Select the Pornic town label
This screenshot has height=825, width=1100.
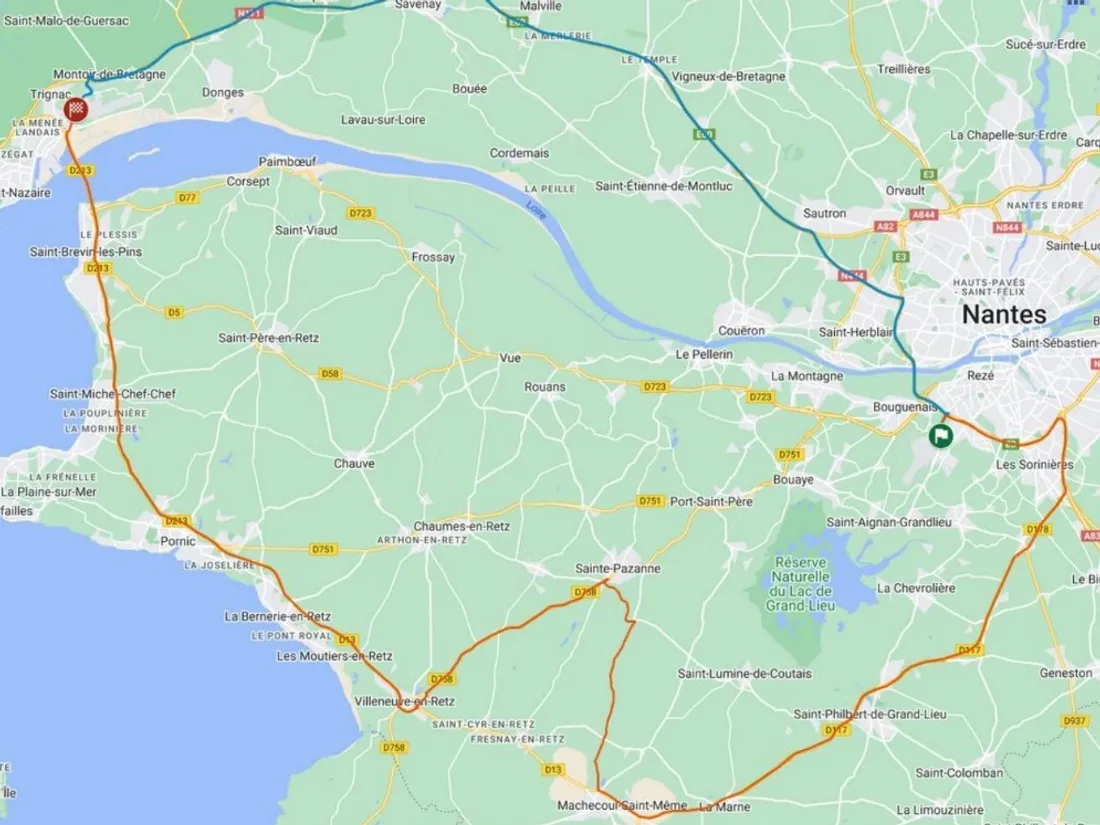(x=177, y=541)
